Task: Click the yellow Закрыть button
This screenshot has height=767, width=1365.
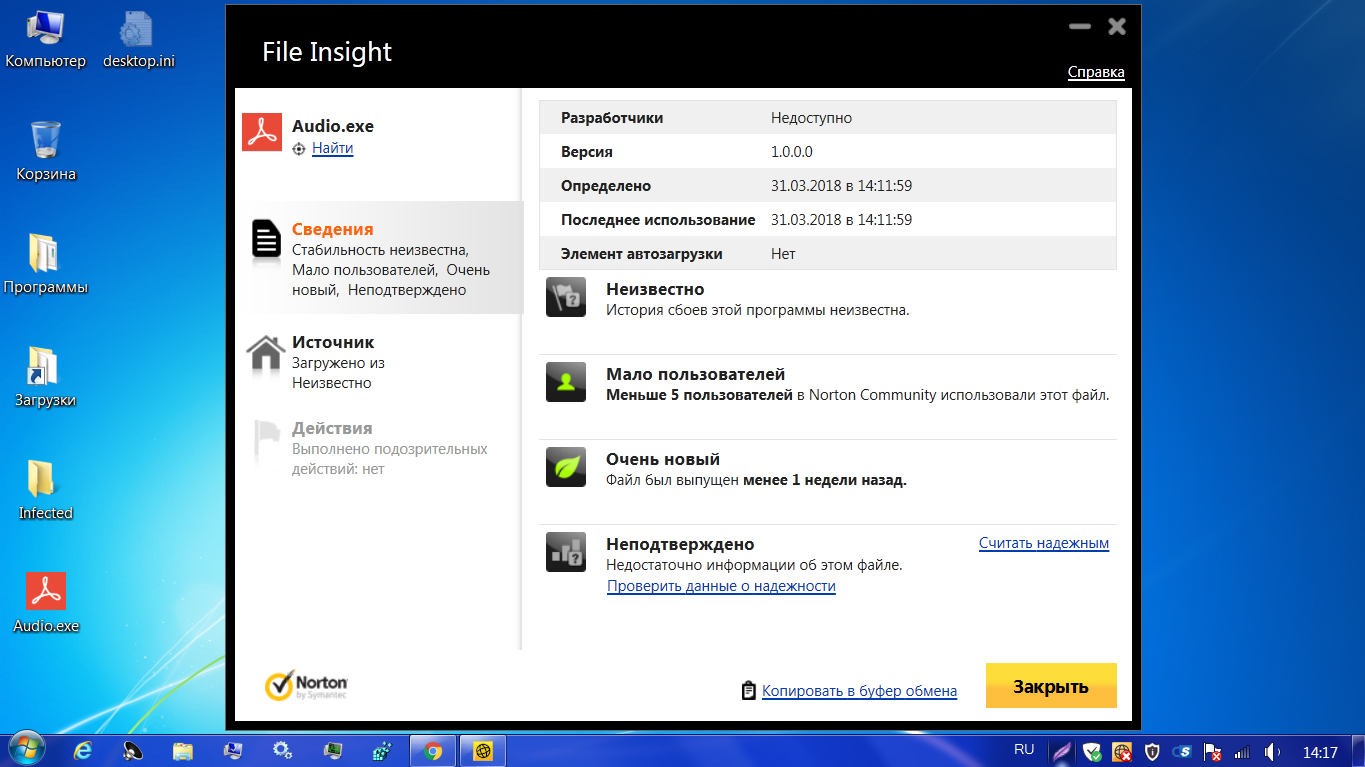Action: 1051,686
